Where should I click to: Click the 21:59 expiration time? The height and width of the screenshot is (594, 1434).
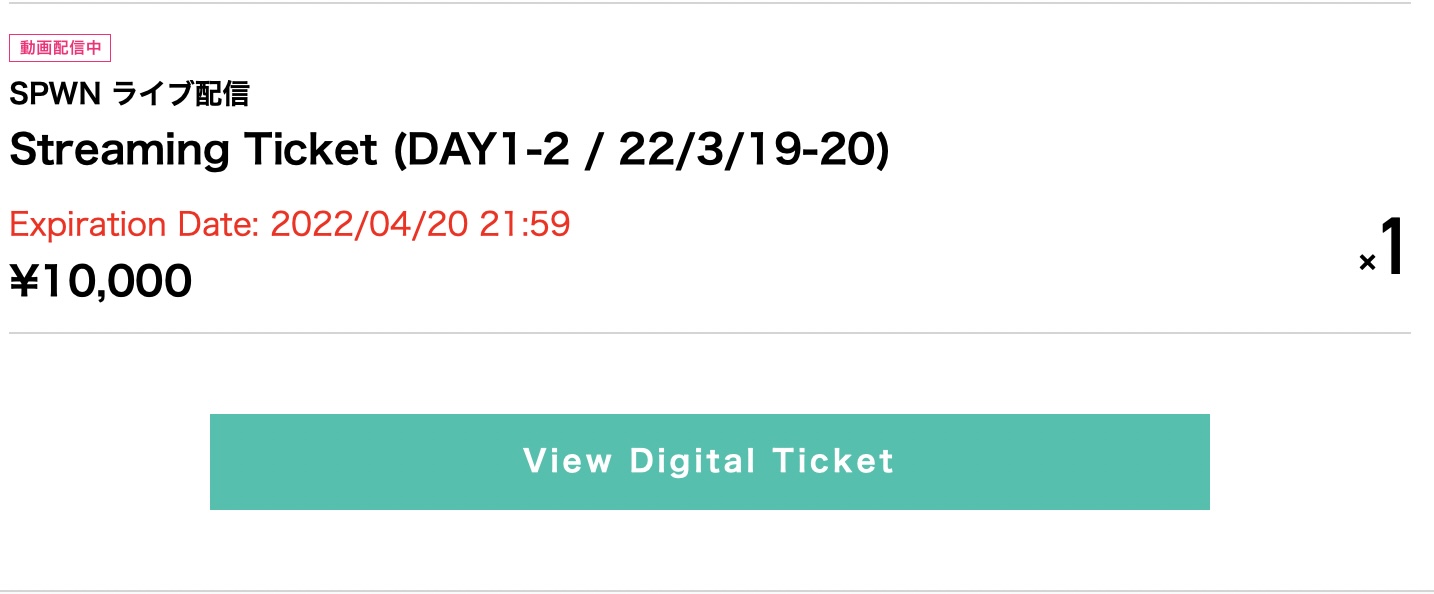click(524, 224)
